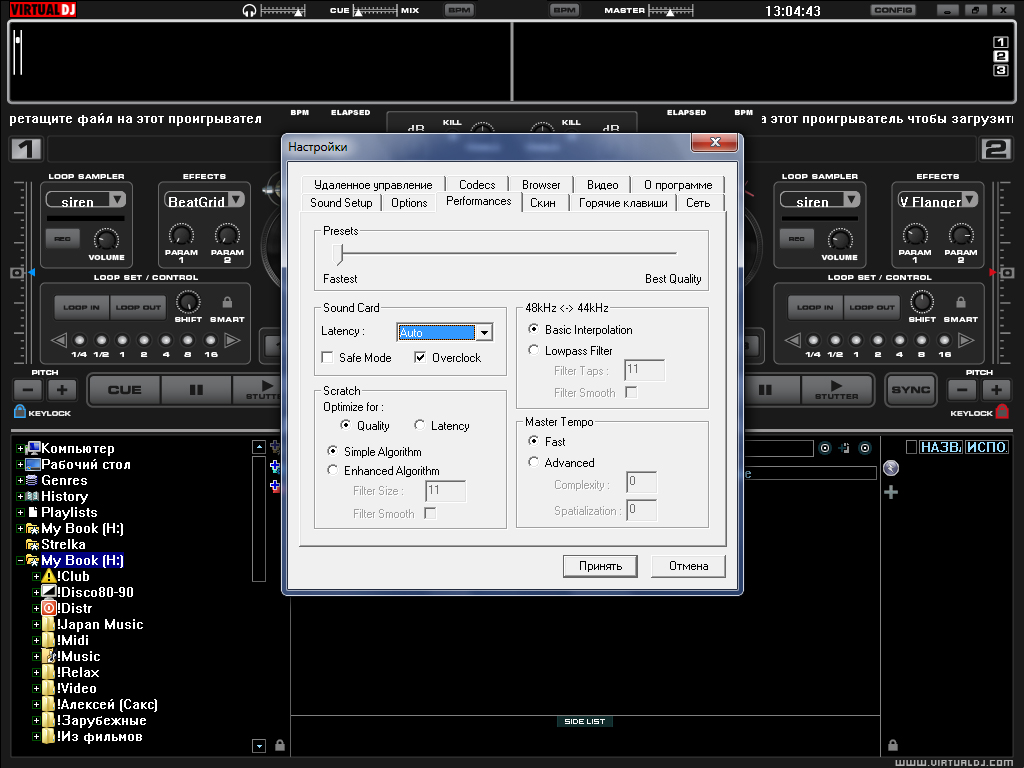1024x768 pixels.
Task: Select waveform zoom preset 3
Action: click(x=1000, y=71)
